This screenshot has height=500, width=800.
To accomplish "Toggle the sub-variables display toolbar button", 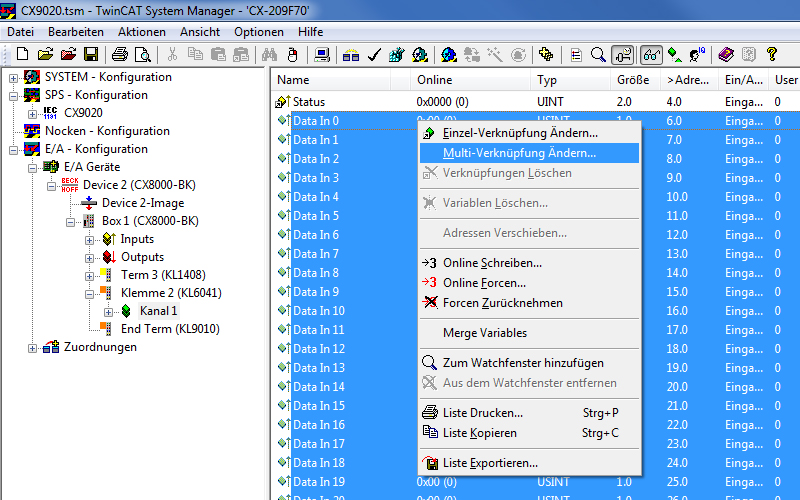I will point(623,54).
